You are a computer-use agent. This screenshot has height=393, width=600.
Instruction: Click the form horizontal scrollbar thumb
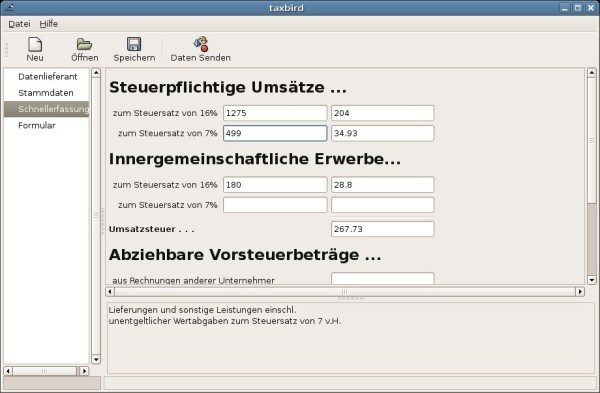coord(345,292)
